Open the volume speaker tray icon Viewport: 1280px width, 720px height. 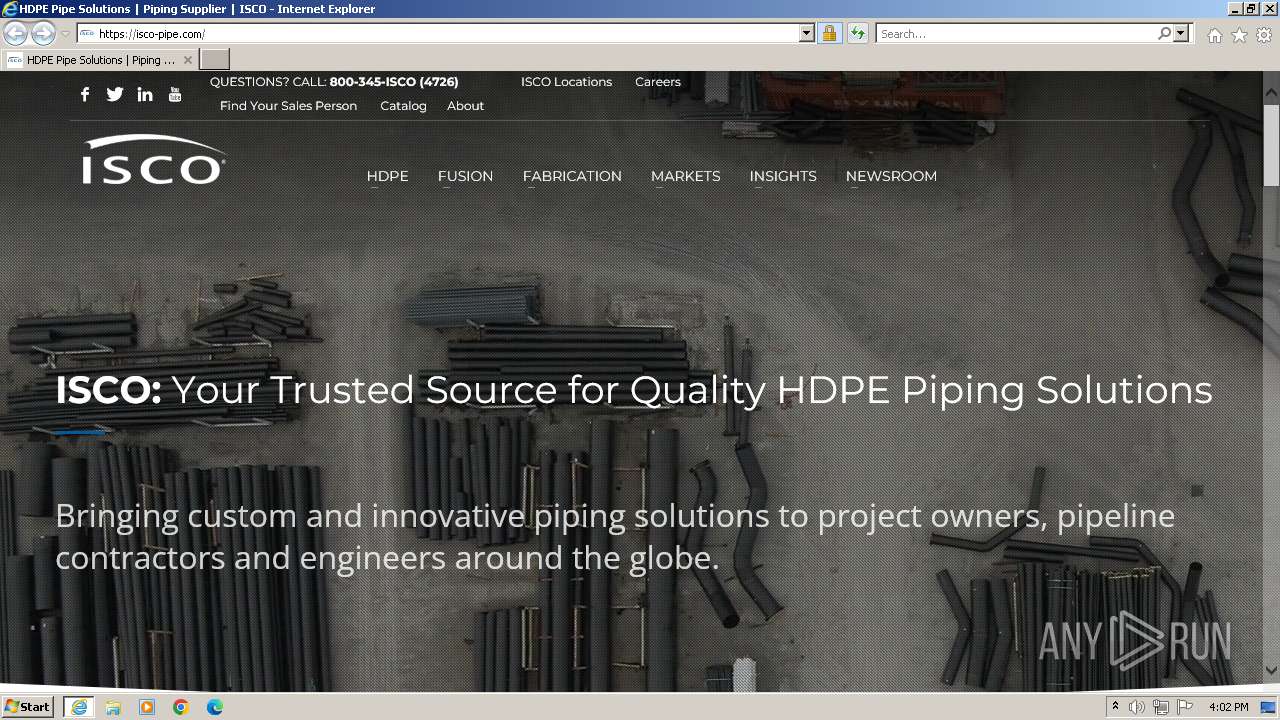1137,707
